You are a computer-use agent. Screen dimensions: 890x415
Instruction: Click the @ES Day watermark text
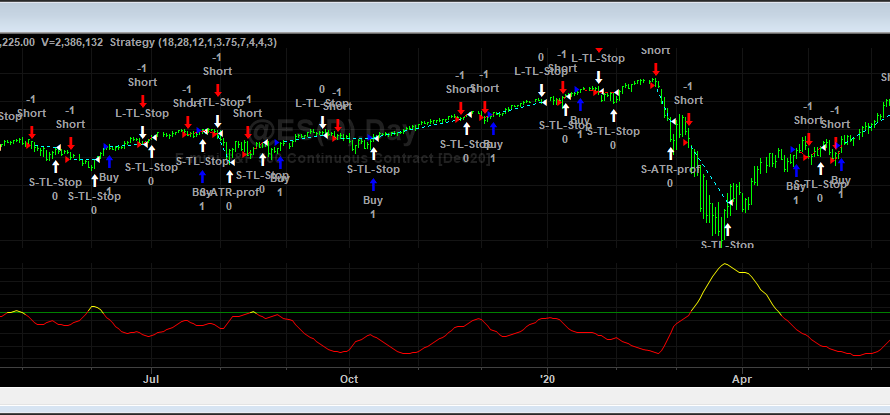(330, 128)
